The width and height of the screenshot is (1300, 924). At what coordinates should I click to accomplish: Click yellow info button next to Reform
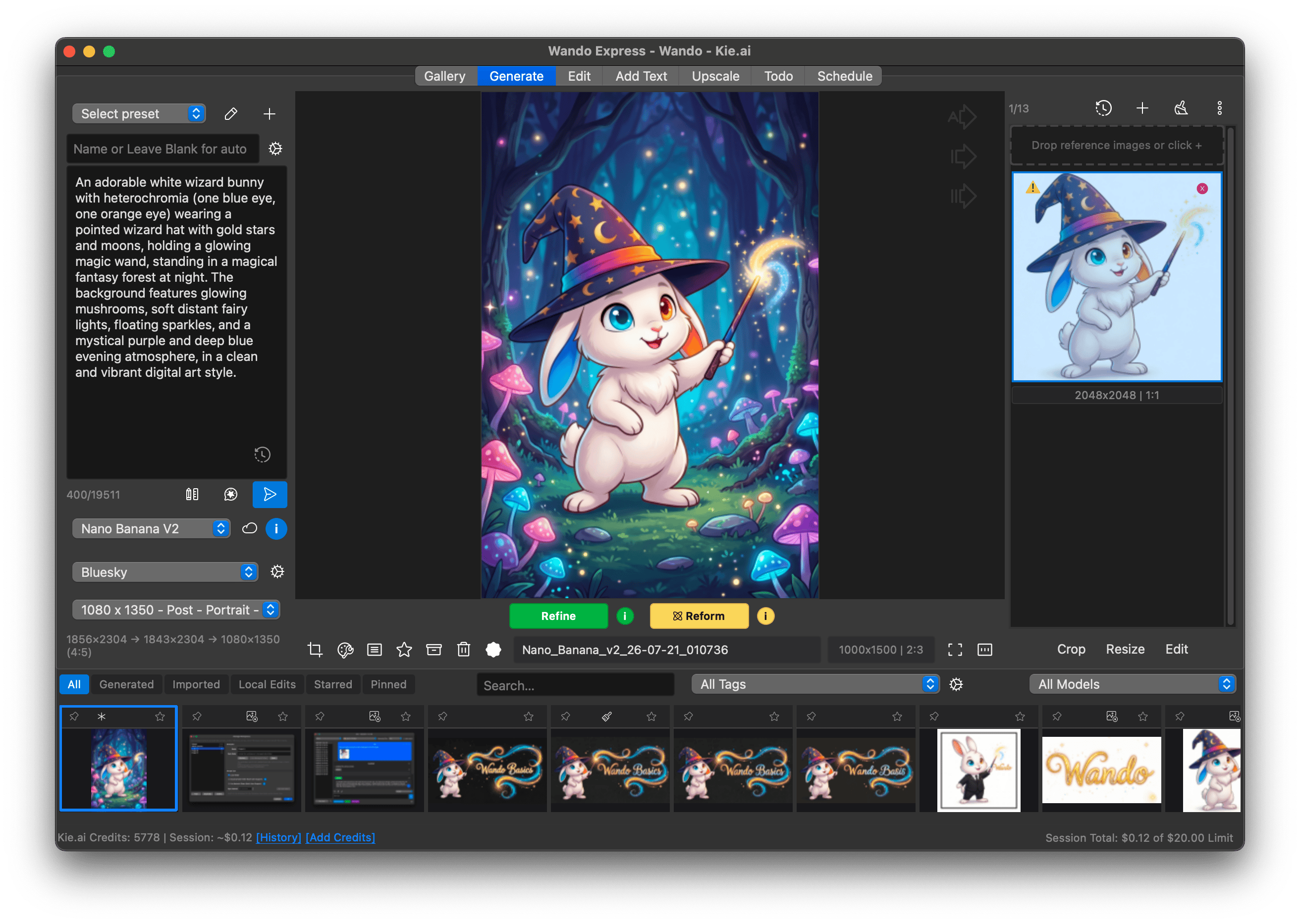click(765, 616)
